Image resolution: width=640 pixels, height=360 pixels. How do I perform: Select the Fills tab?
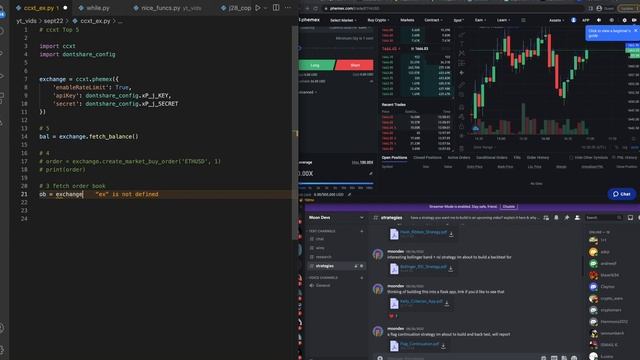[517, 158]
